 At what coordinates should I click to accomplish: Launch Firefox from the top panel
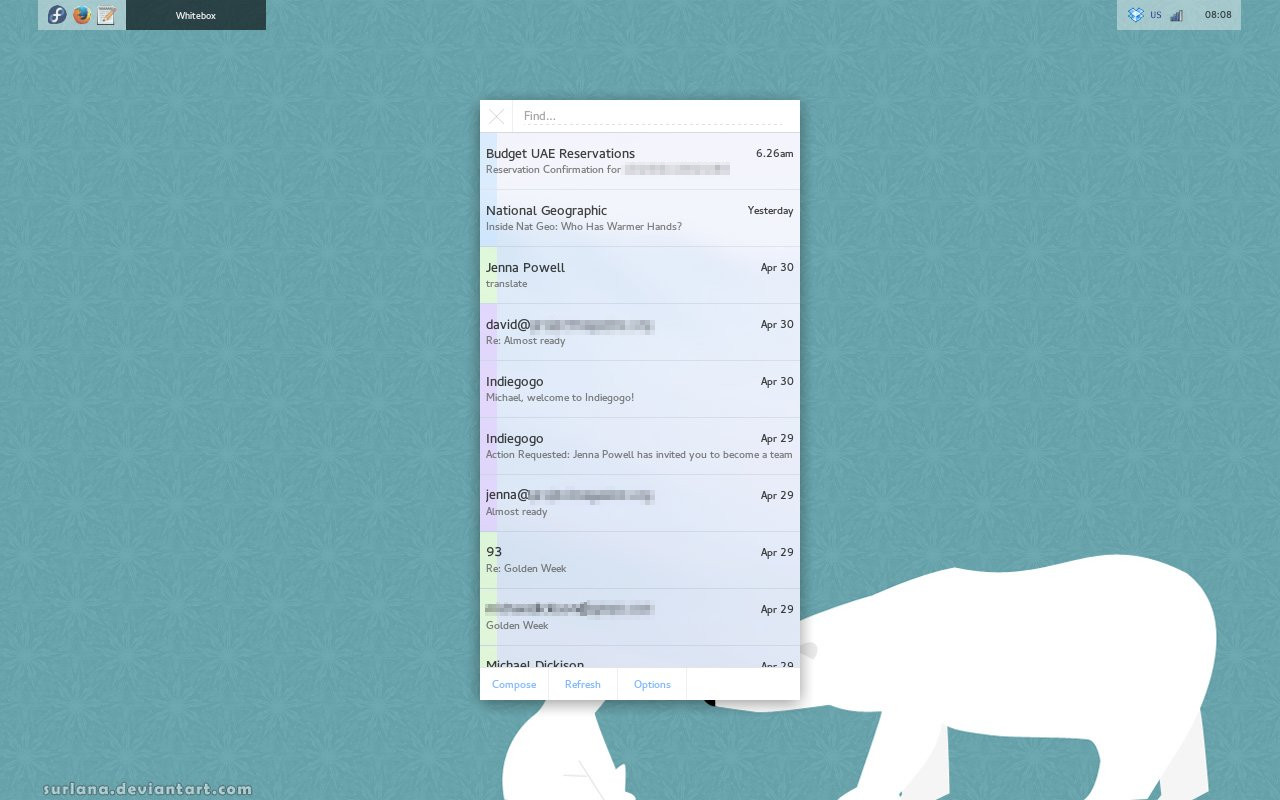tap(82, 15)
